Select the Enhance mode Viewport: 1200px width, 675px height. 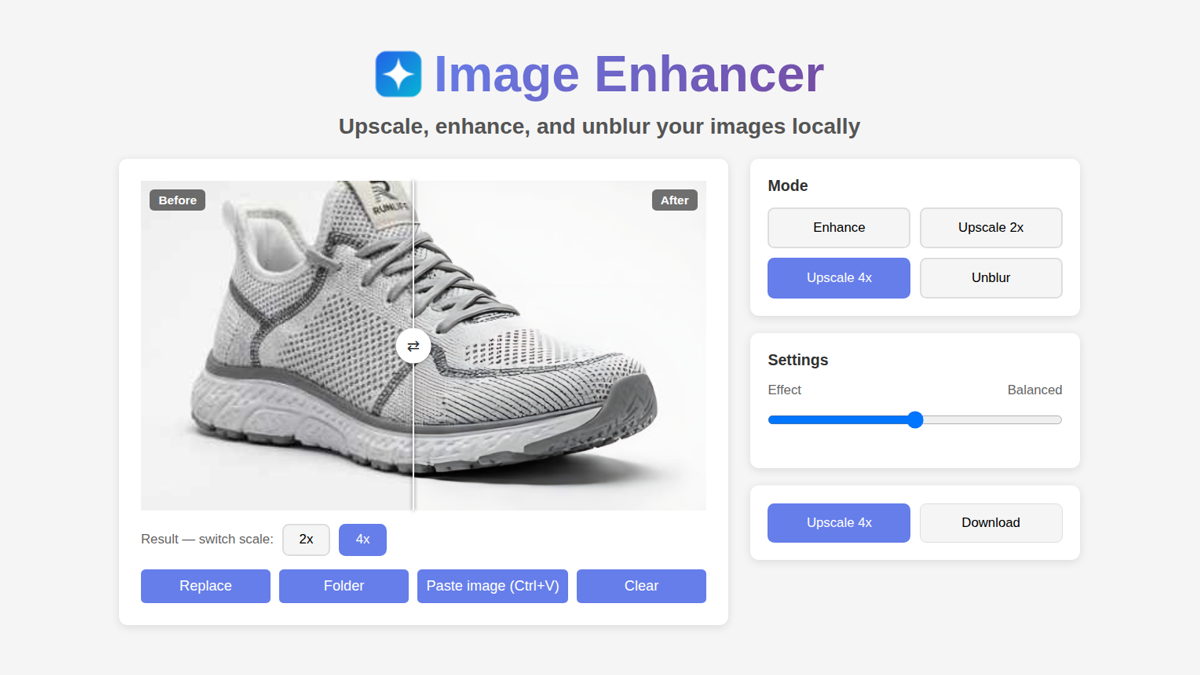[x=839, y=228]
